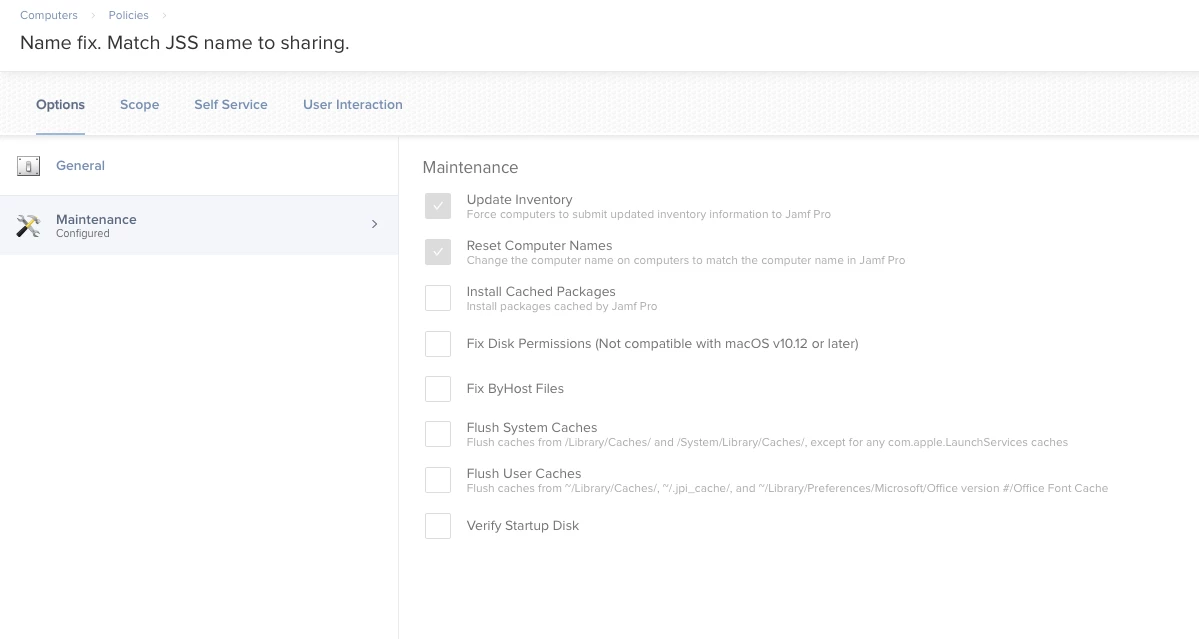Switch to the Scope tab

tap(140, 105)
